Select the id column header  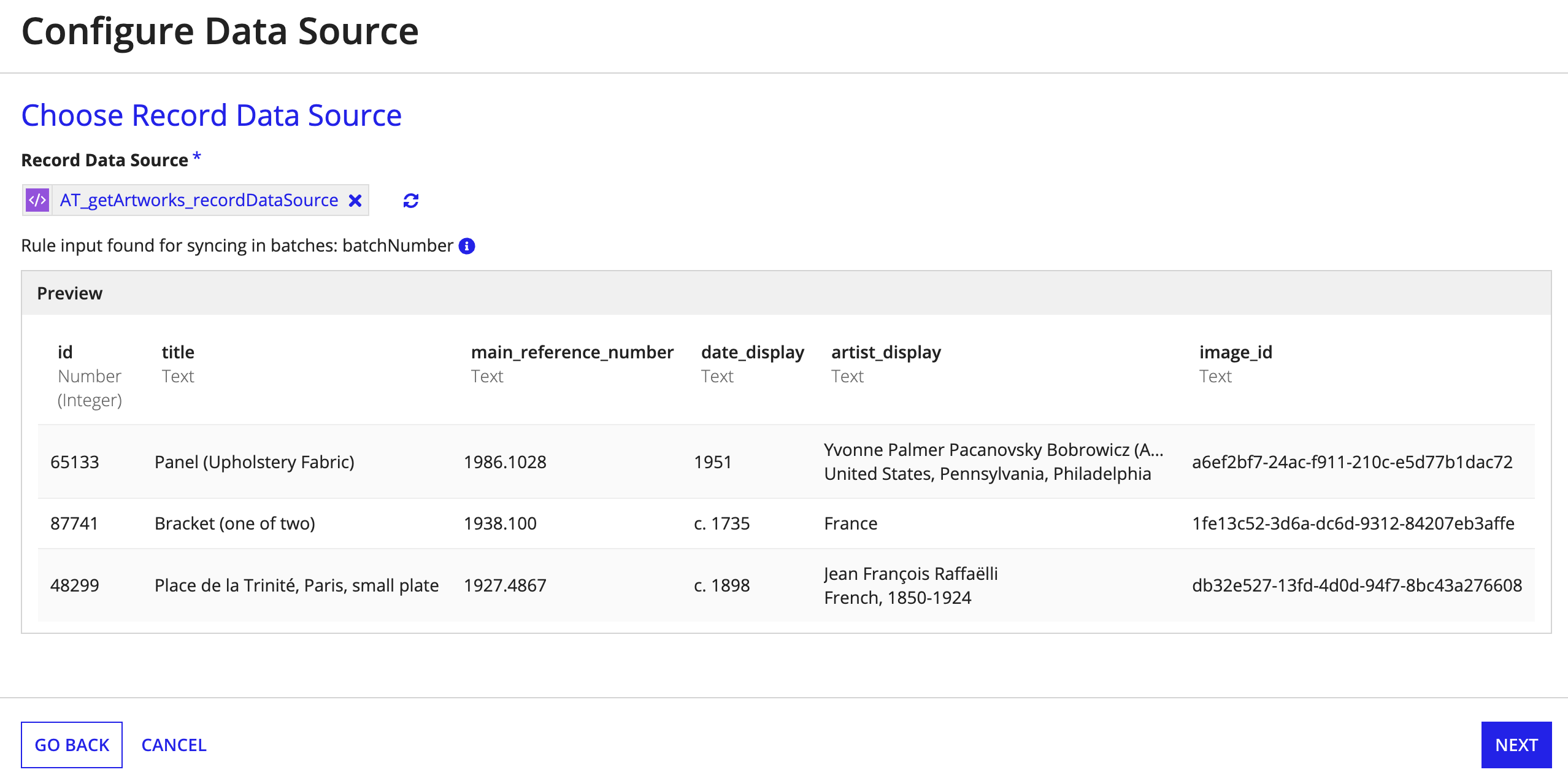(x=65, y=352)
